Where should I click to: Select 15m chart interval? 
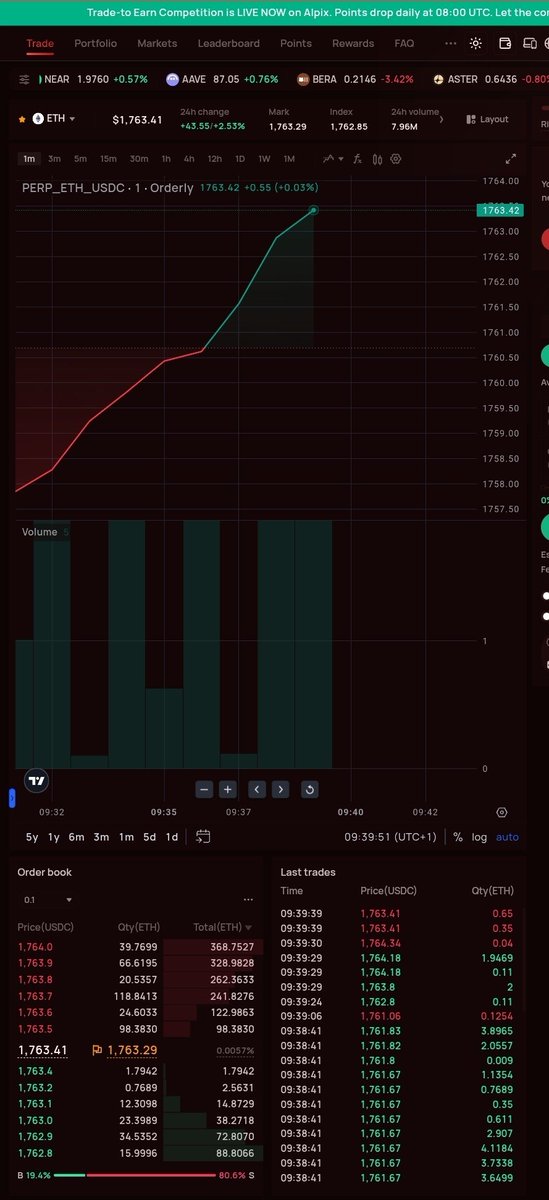pyautogui.click(x=108, y=159)
